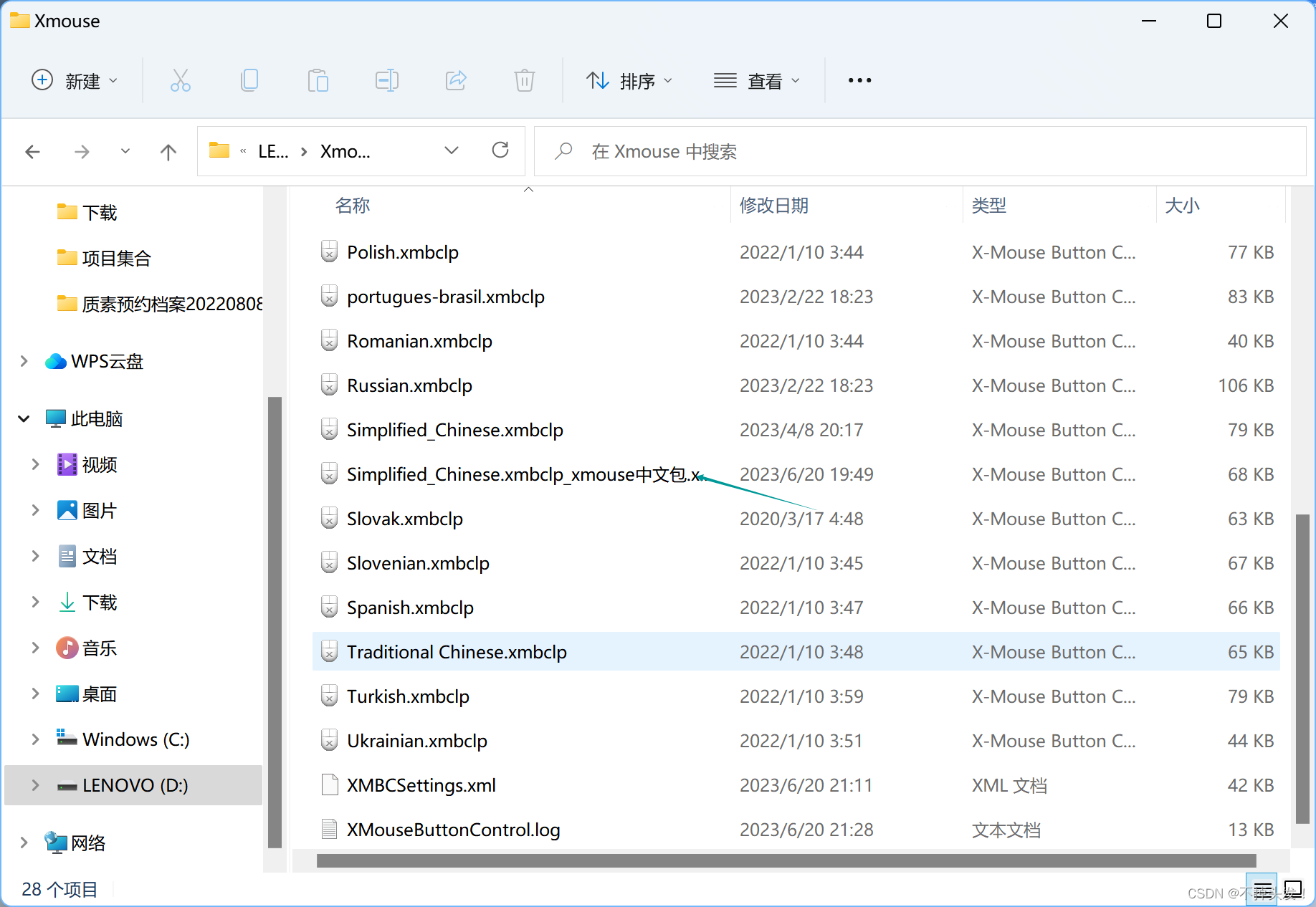1316x907 pixels.
Task: Select Russian.xmbclp file
Action: (x=796, y=385)
